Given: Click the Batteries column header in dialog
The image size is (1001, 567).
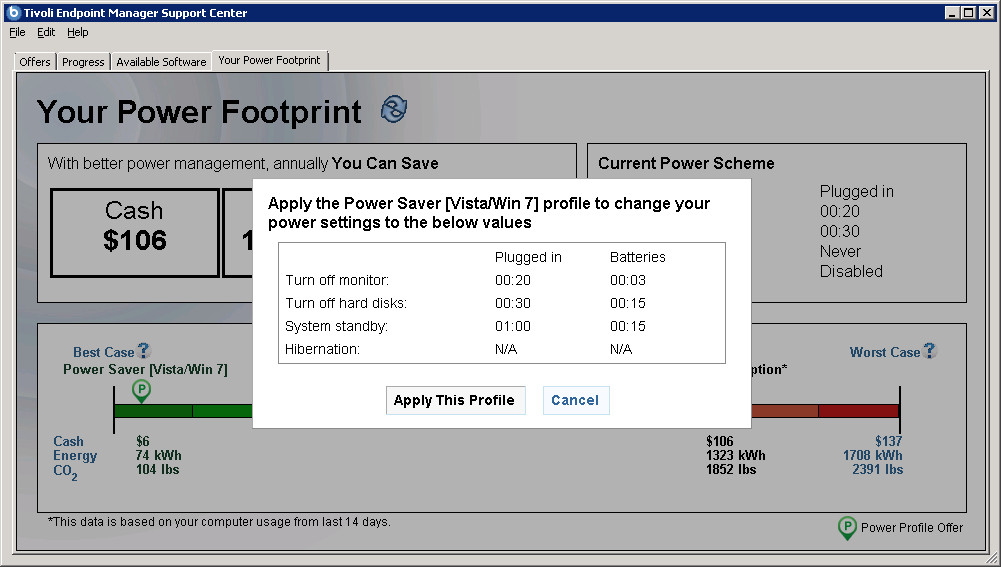Looking at the screenshot, I should click(637, 257).
